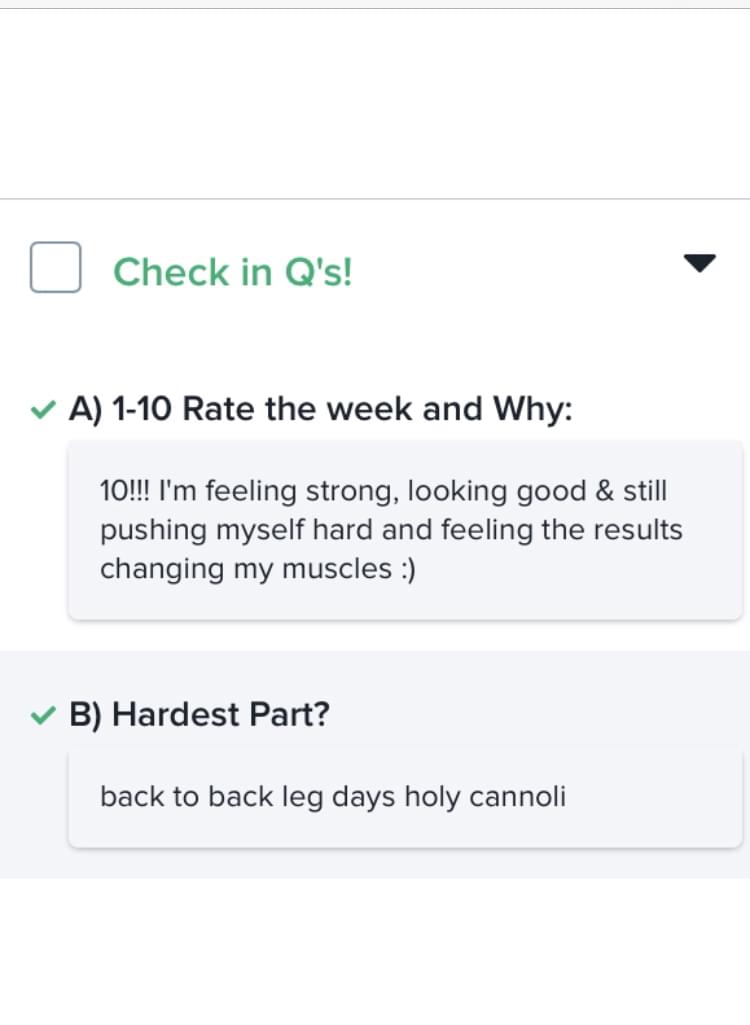The height and width of the screenshot is (1025, 750).
Task: Click the word 'Part?' in question B
Action: (288, 714)
